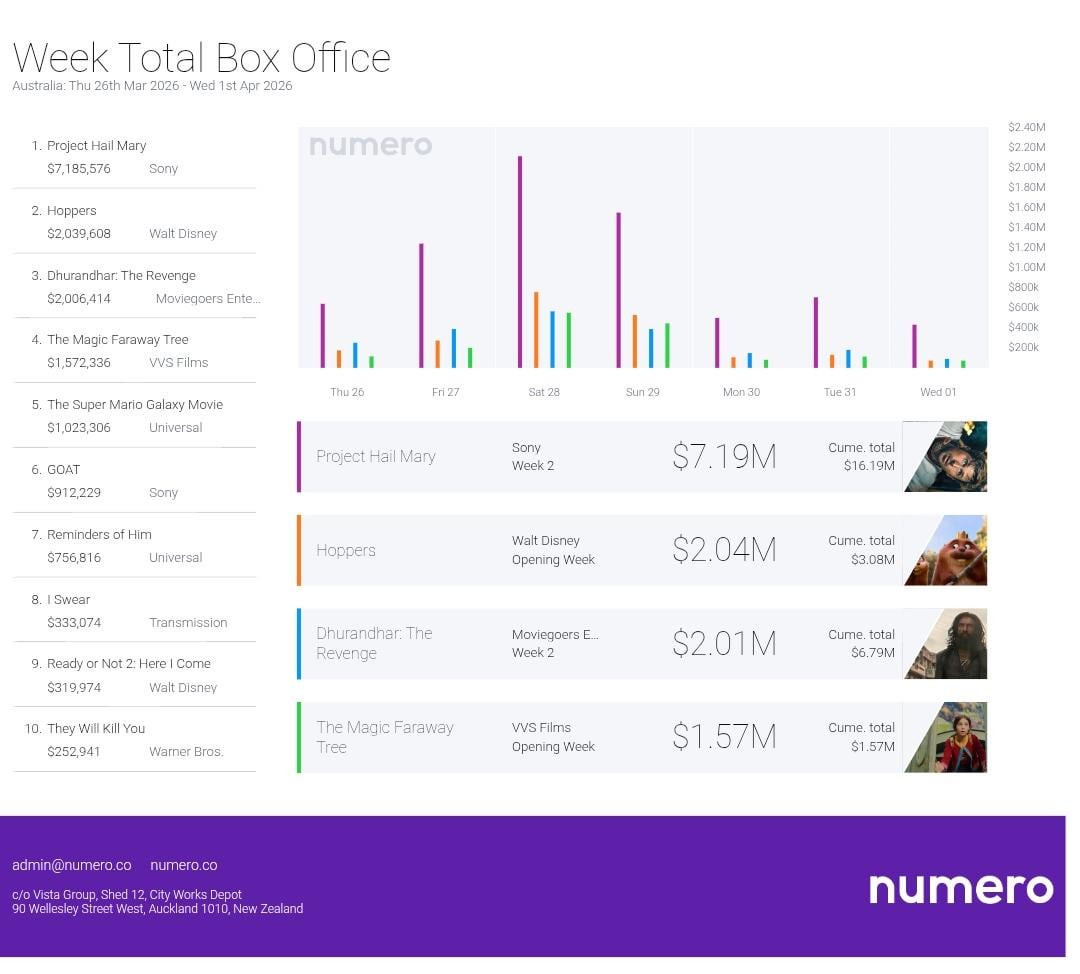Click the green color strip beside Magic Faraway Tree
The width and height of the screenshot is (1080, 974).
pos(299,737)
